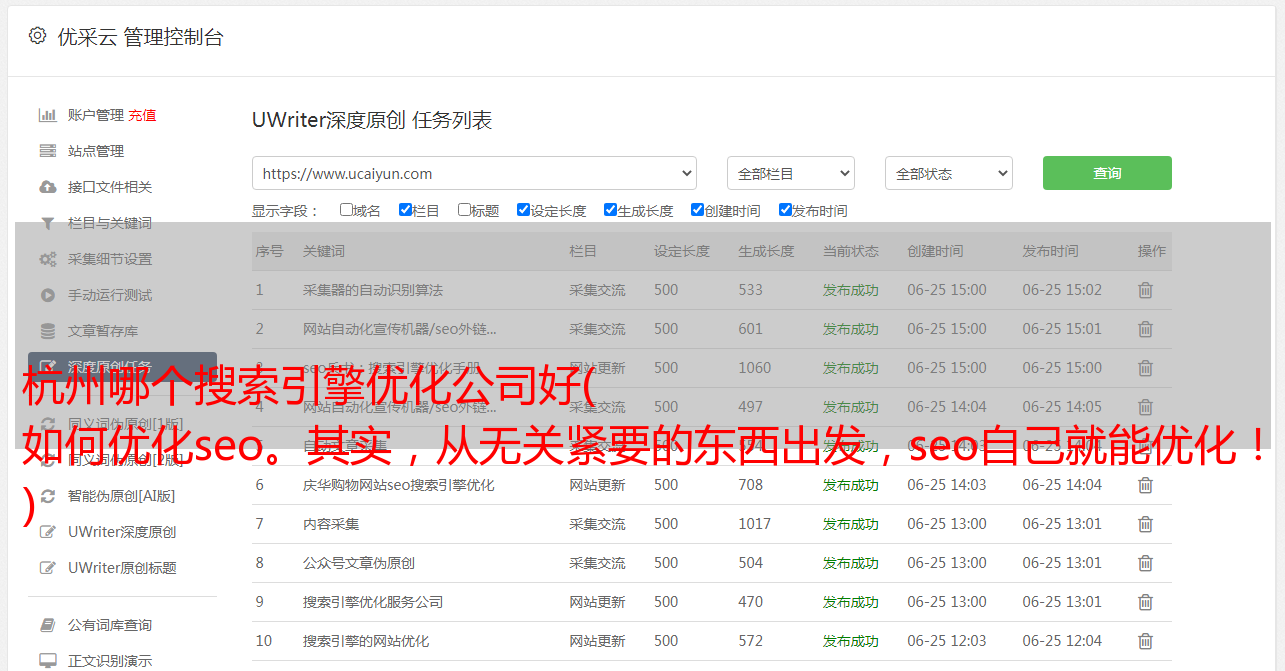Click keyword 采集器的自动识别算法

pyautogui.click(x=373, y=290)
